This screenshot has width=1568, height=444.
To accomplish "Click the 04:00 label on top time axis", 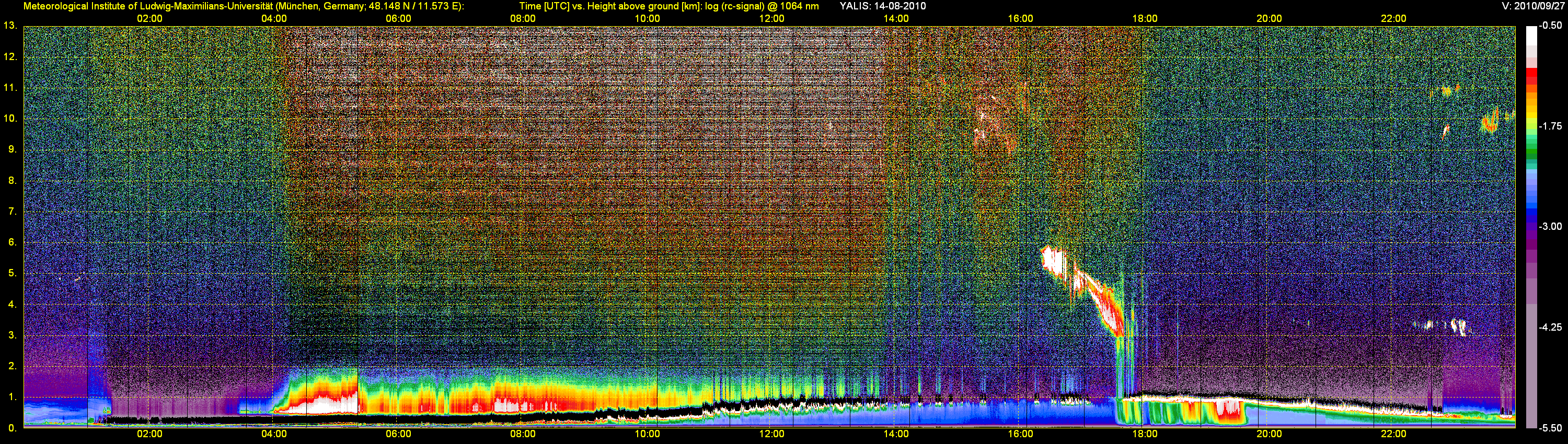I will pos(274,19).
